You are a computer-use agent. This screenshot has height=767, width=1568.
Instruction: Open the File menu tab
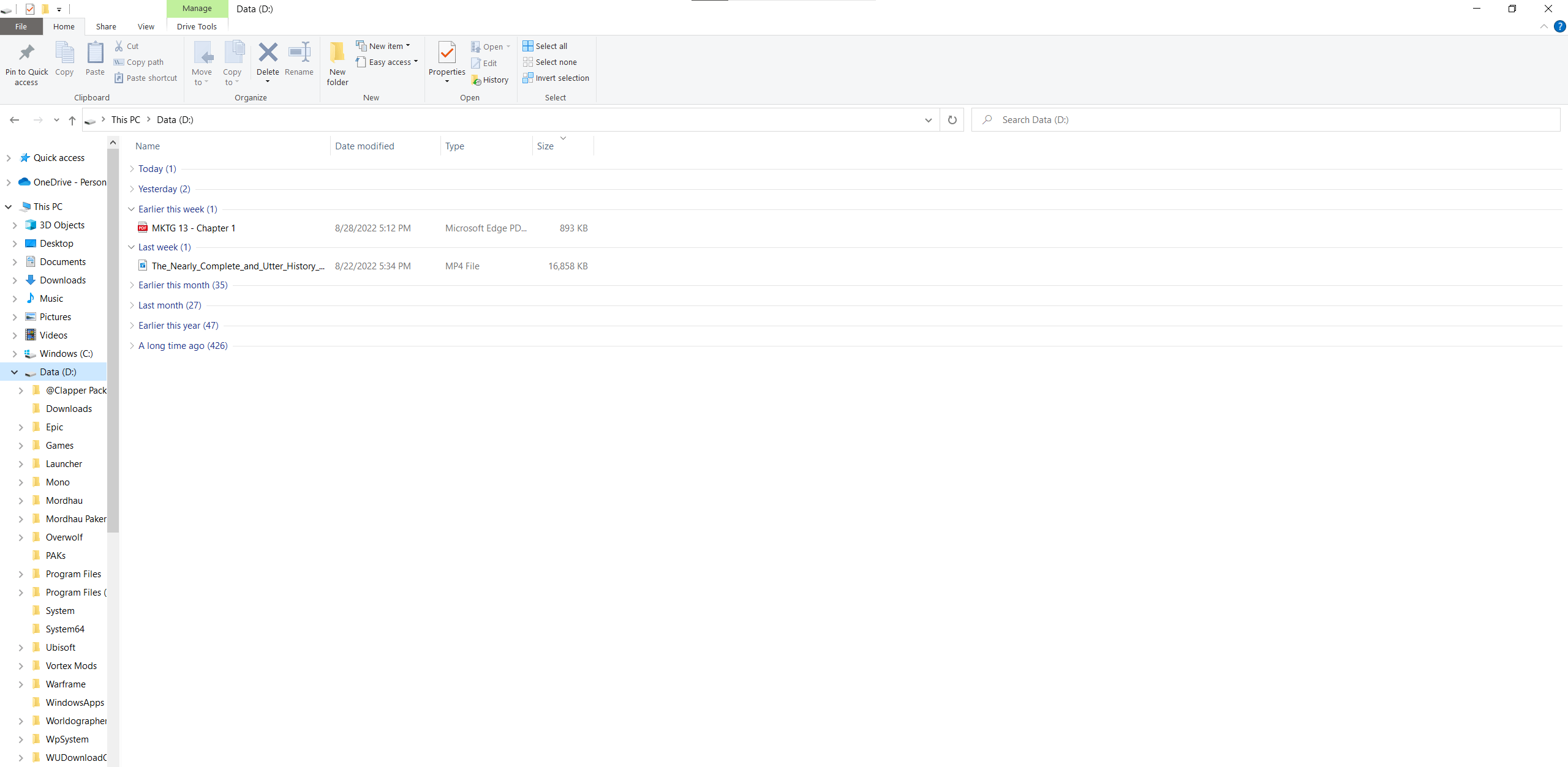pyautogui.click(x=21, y=26)
